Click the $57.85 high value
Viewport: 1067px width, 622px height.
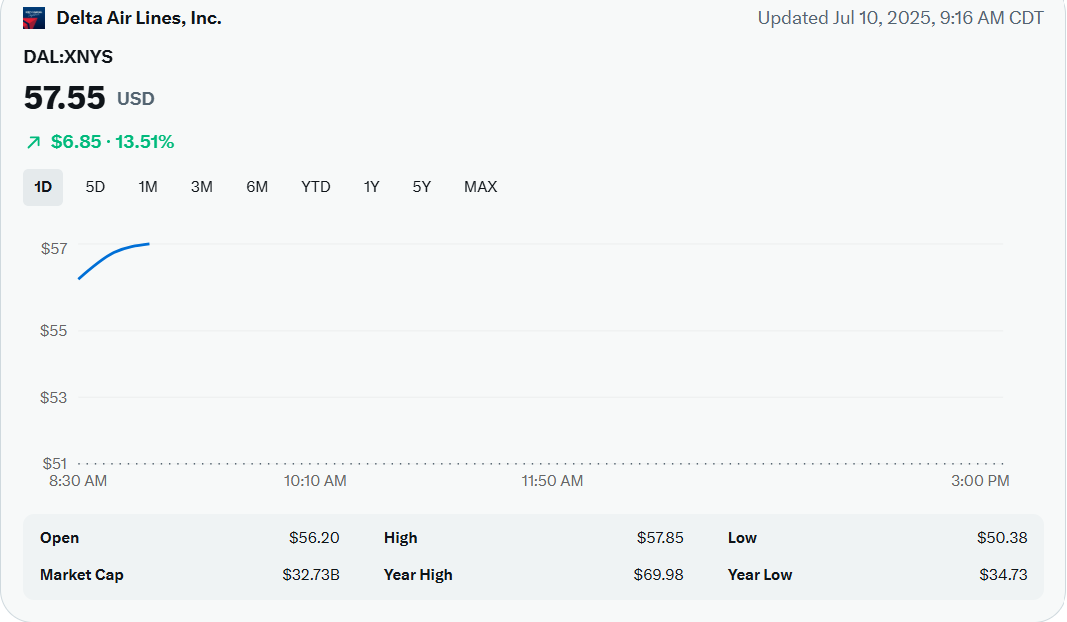(x=660, y=538)
